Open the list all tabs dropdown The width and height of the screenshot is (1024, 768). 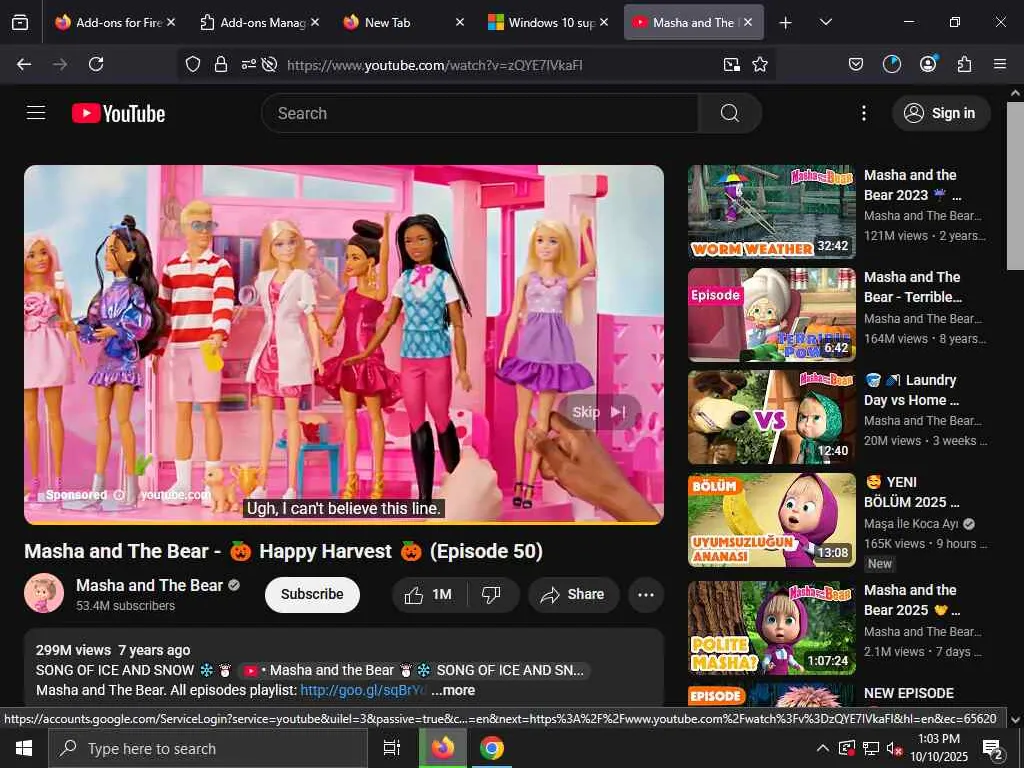coord(825,22)
